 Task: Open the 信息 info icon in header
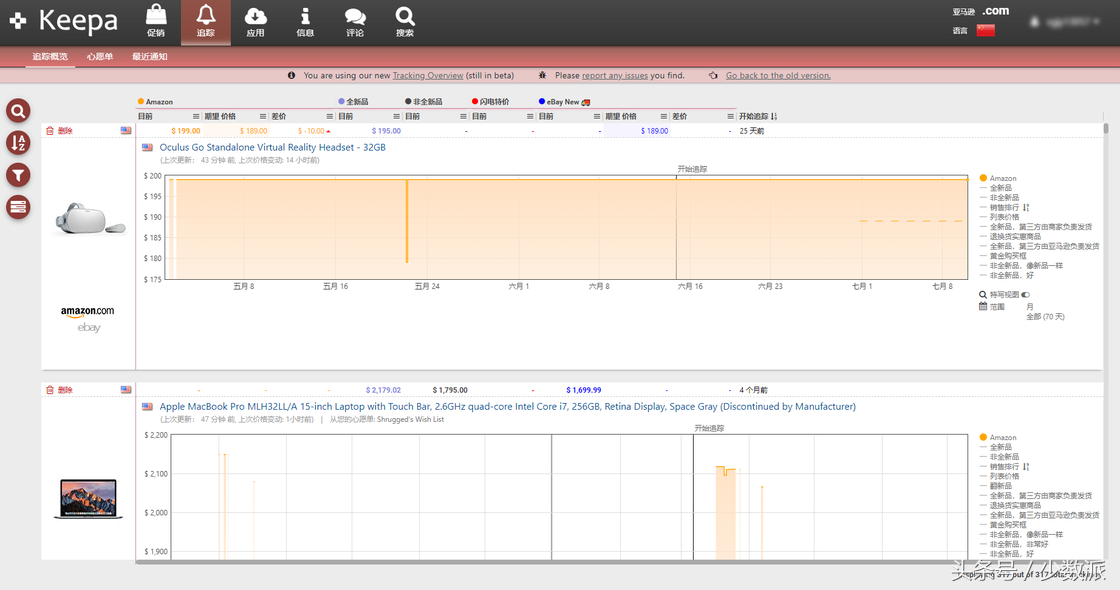coord(305,16)
